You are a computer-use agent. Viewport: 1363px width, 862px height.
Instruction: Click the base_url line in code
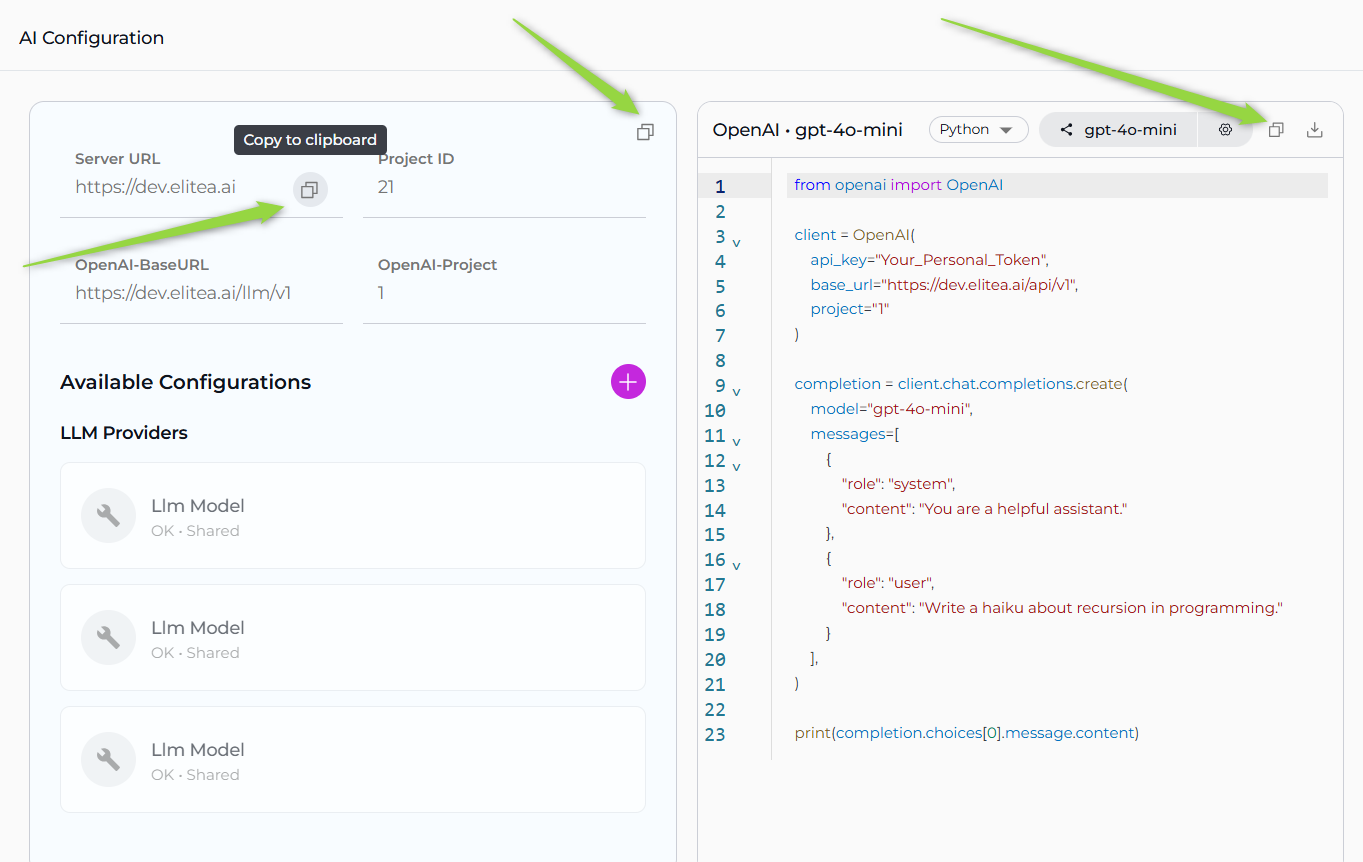[x=945, y=285]
